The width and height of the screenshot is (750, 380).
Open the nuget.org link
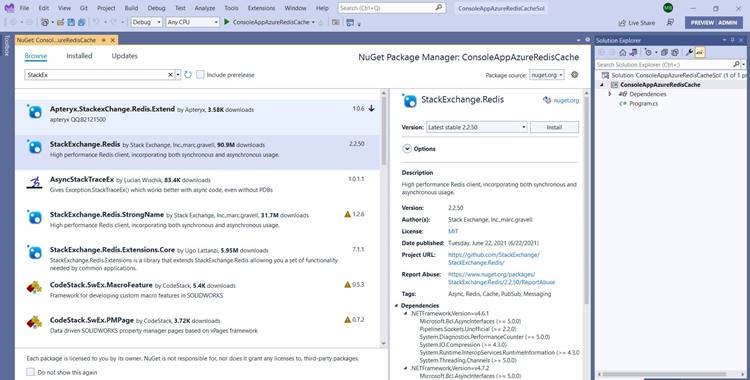[x=566, y=101]
